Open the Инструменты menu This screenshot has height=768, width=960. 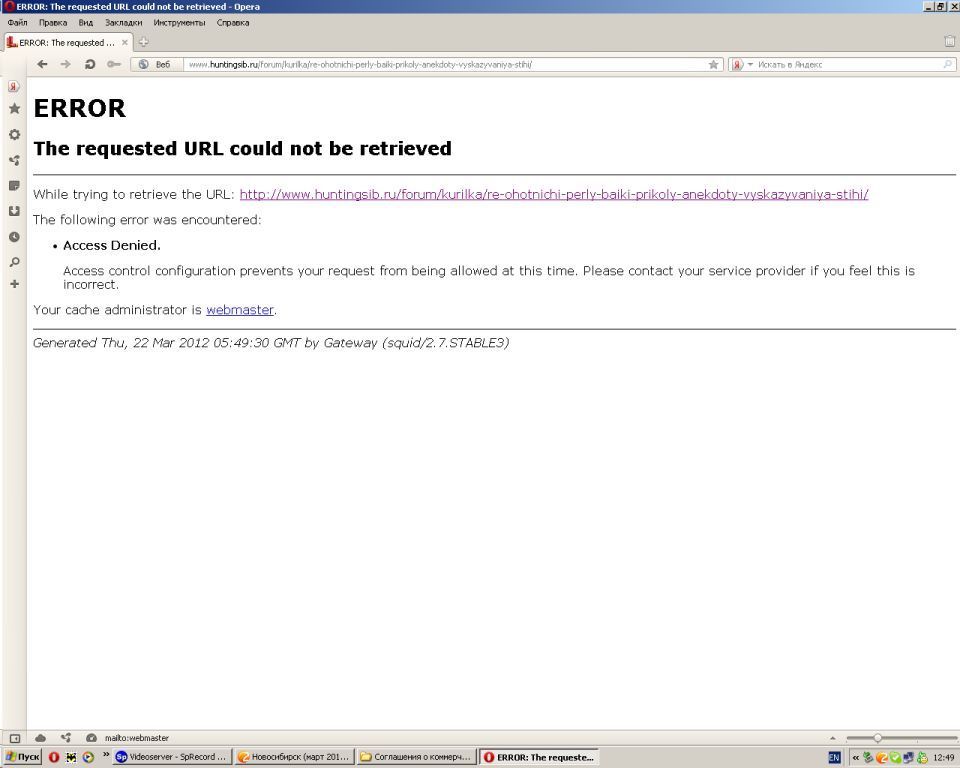[x=179, y=22]
